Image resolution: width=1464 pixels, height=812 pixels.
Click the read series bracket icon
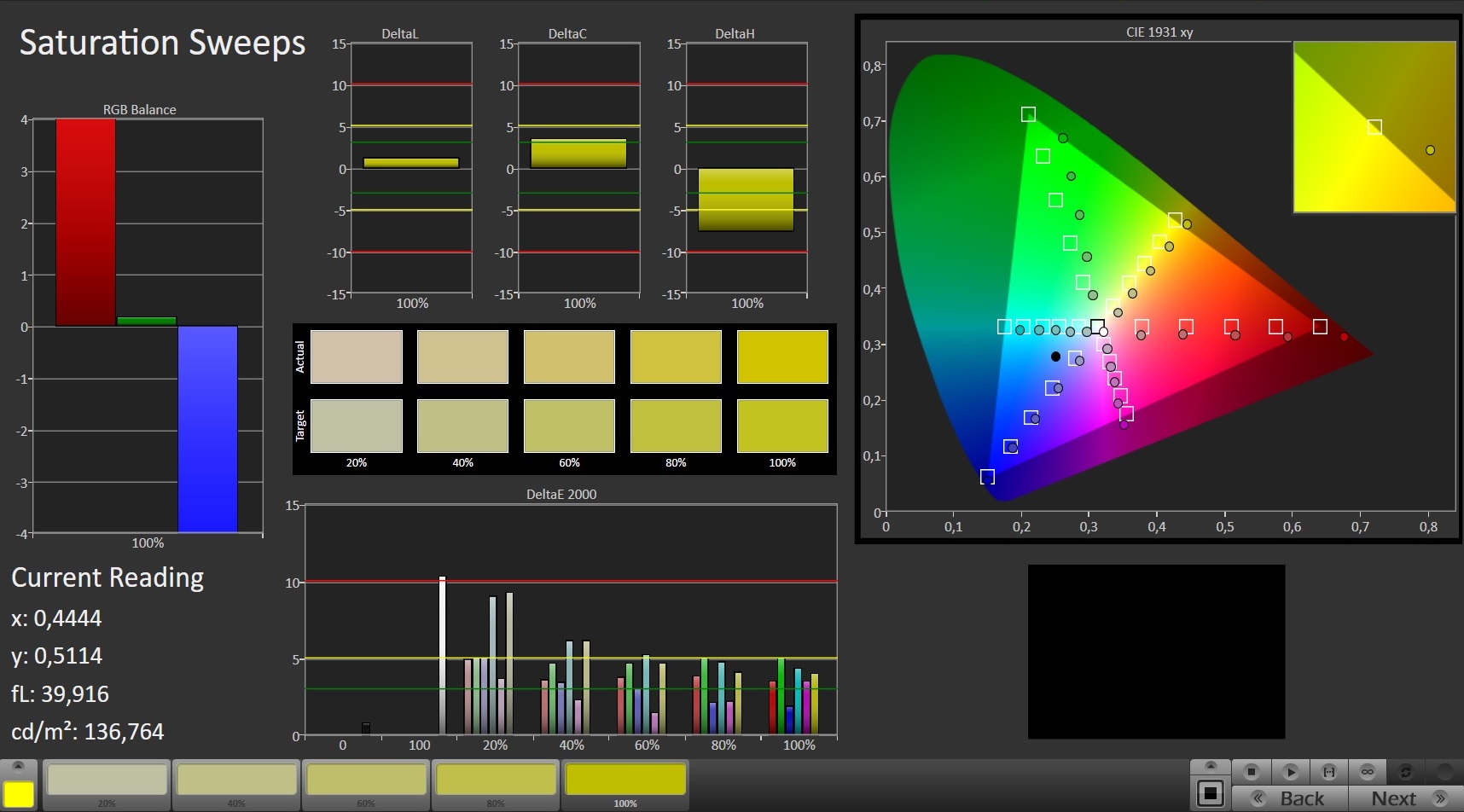(x=1328, y=772)
